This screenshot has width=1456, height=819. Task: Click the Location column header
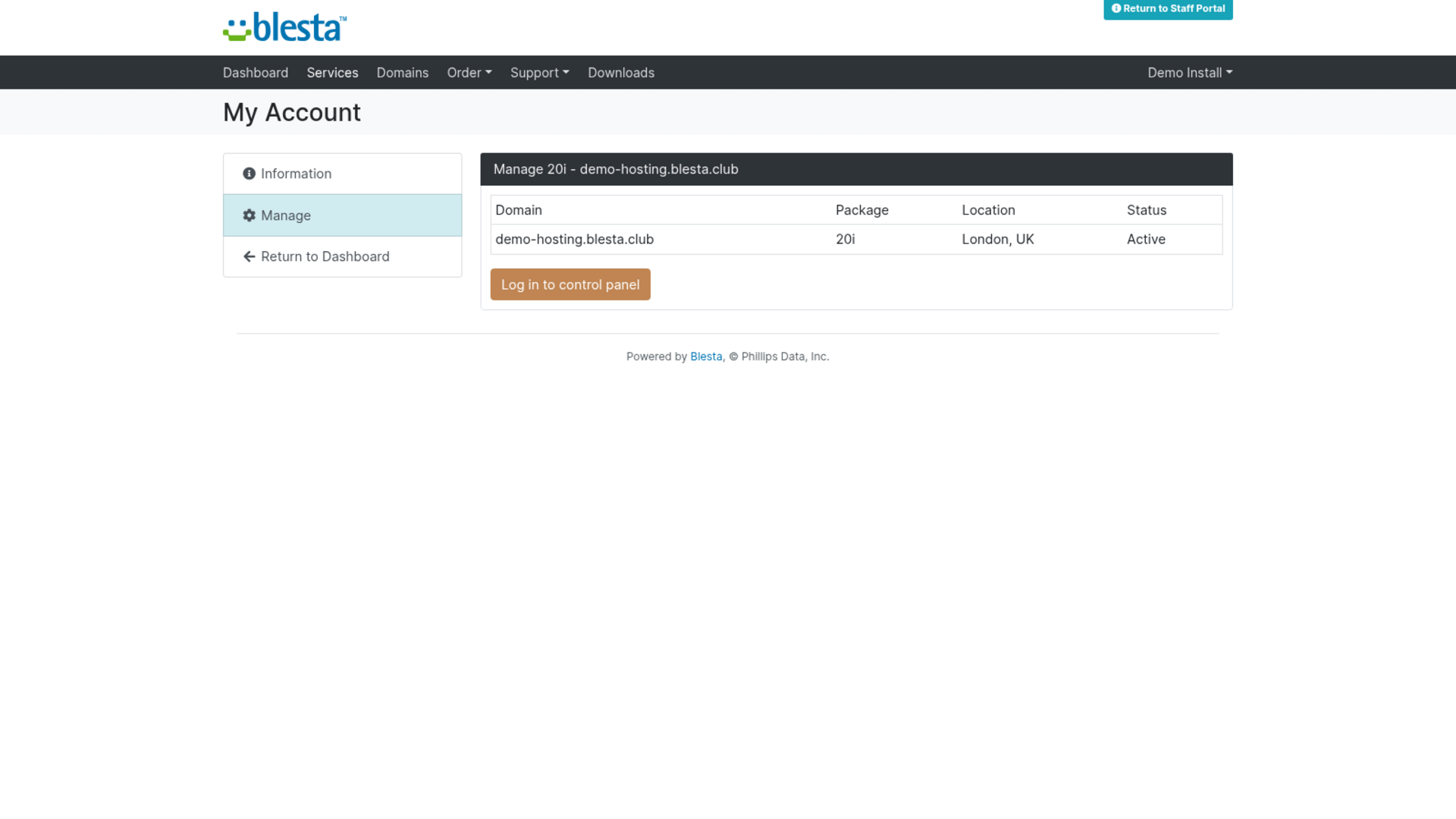(x=988, y=210)
